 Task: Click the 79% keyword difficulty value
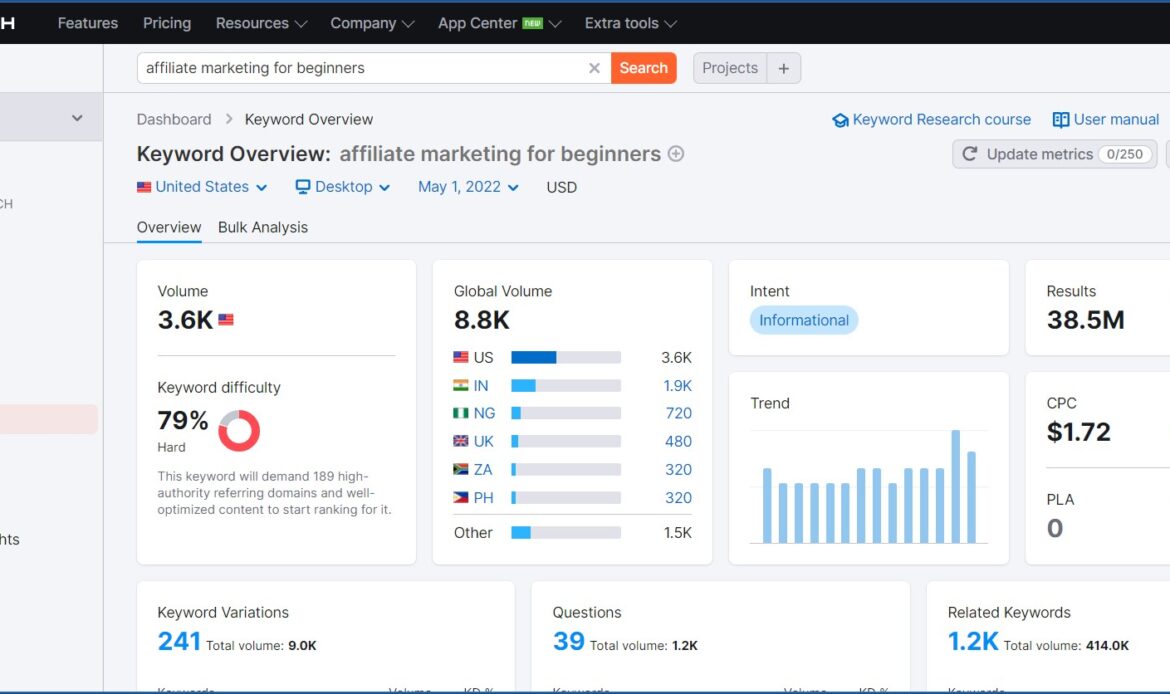[183, 420]
